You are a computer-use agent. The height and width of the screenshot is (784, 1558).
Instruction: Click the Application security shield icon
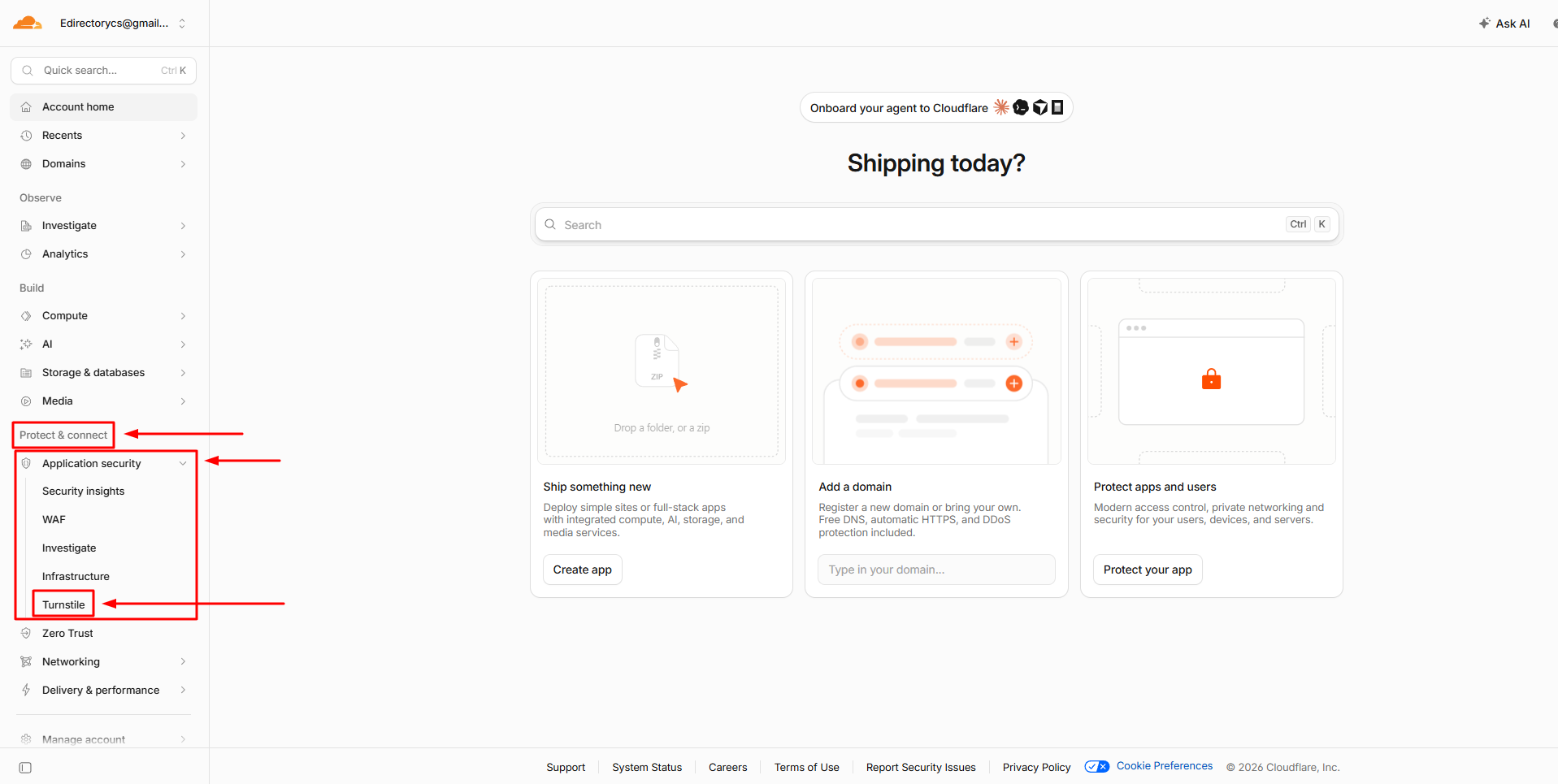[x=26, y=464]
